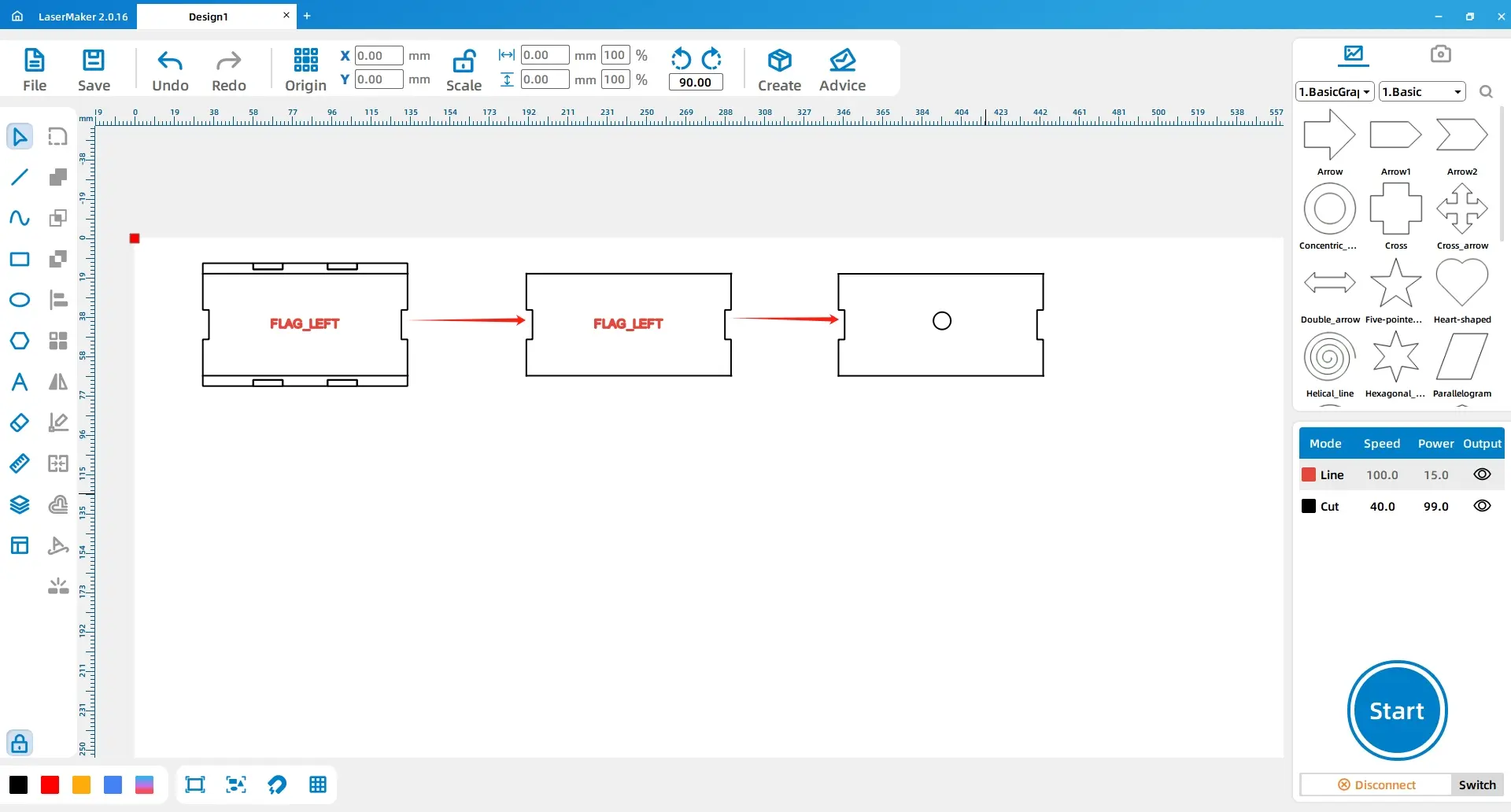Pick the red color swatch
Viewport: 1511px width, 812px height.
(50, 784)
